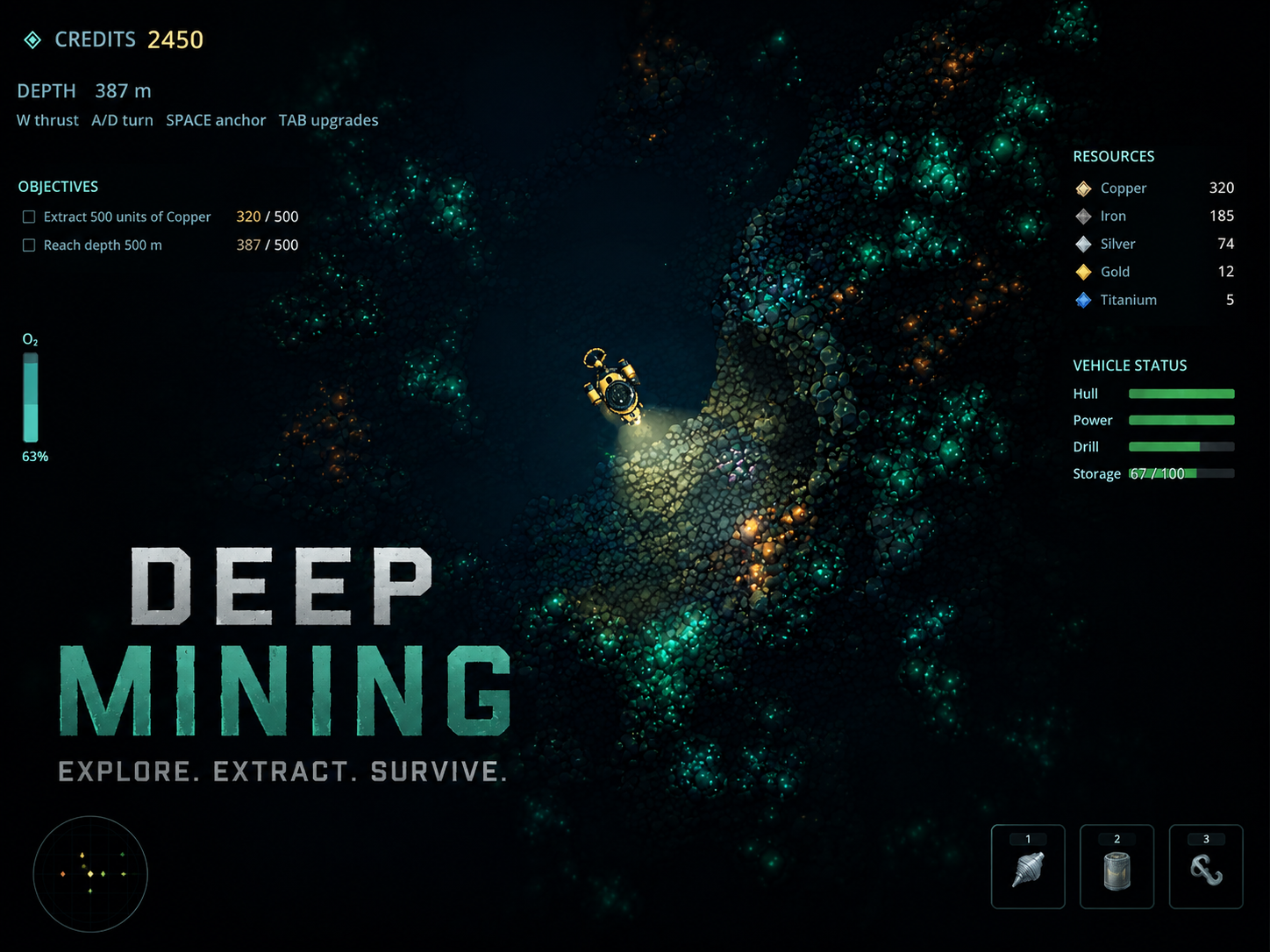Click the SPACE anchor hint
Image resolution: width=1270 pixels, height=952 pixels.
(216, 120)
